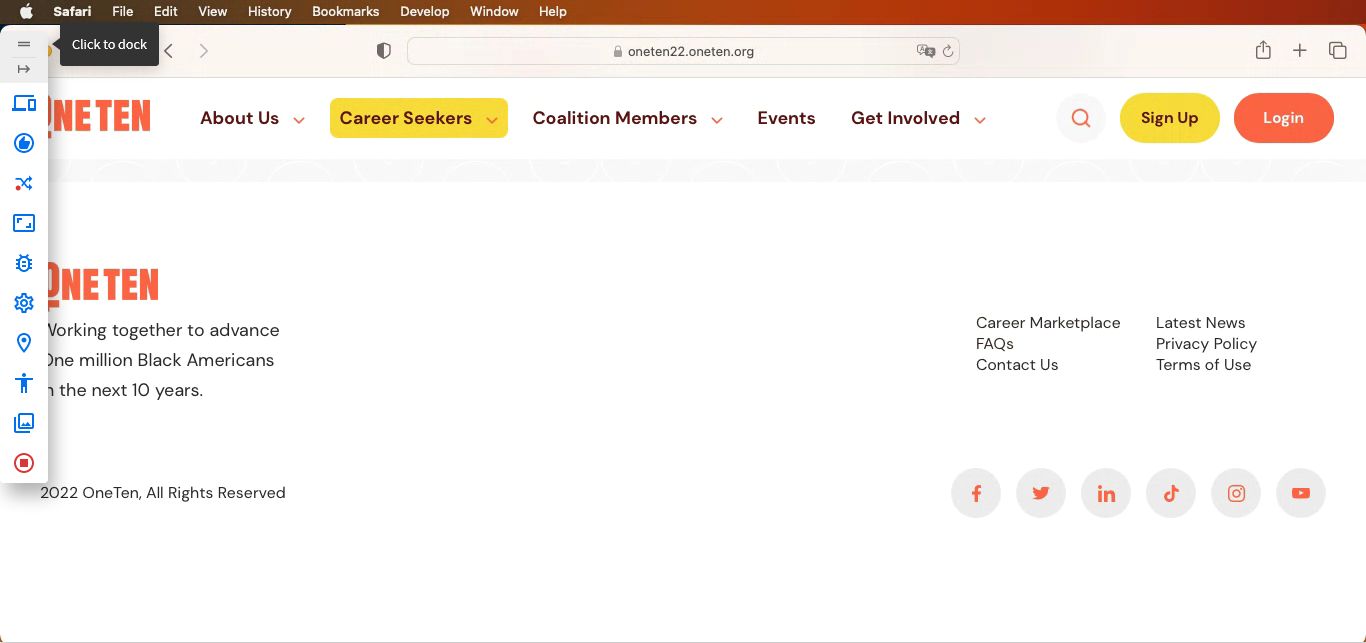Screen dimensions: 1366x643
Task: Open the responsive devices icon in side toolbar
Action: (x=24, y=103)
